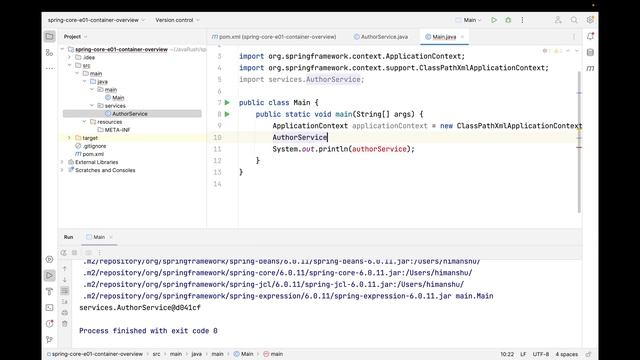Toggle the Project tool window folder icon
Viewport: 640px width, 360px height.
pos(49,36)
